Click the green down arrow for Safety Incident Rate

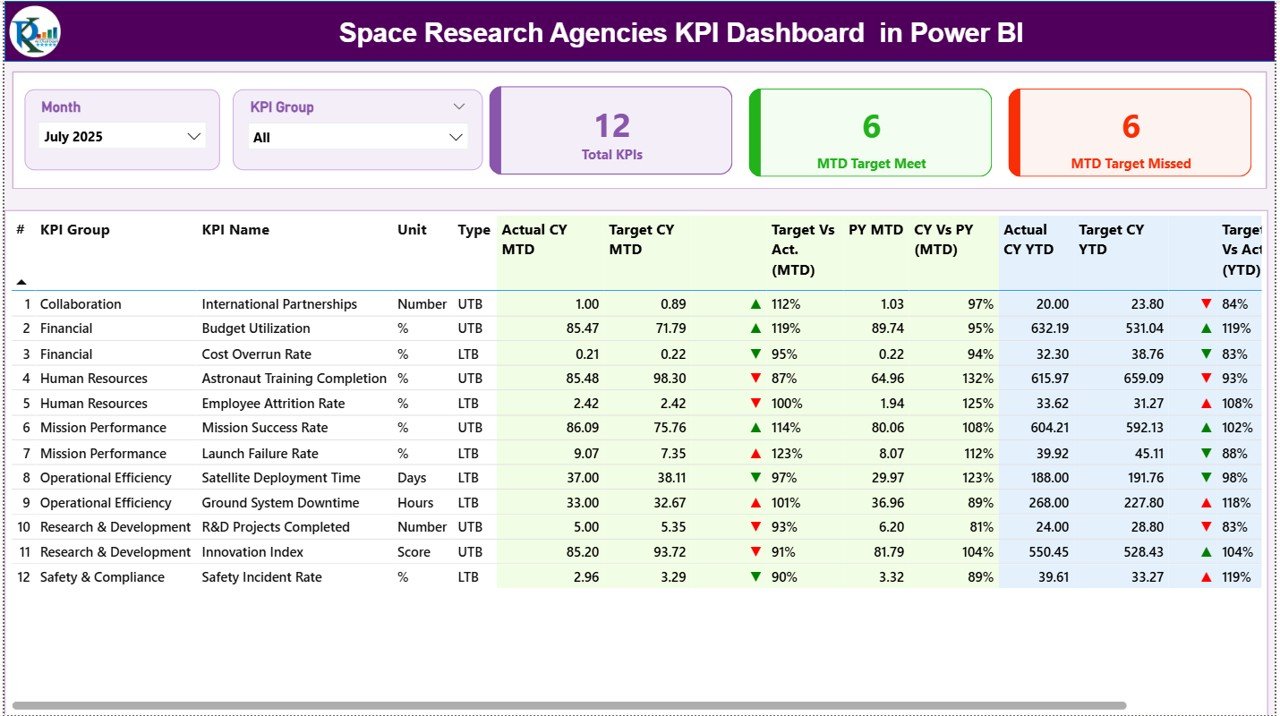click(x=757, y=577)
